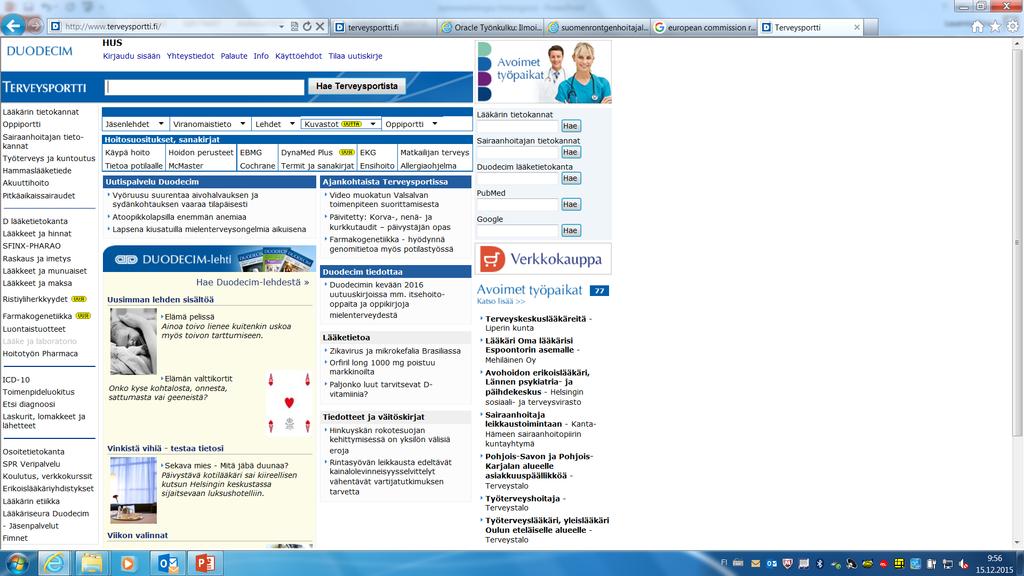This screenshot has width=1024, height=576.
Task: Open PowerPoint from the taskbar
Action: [205, 563]
